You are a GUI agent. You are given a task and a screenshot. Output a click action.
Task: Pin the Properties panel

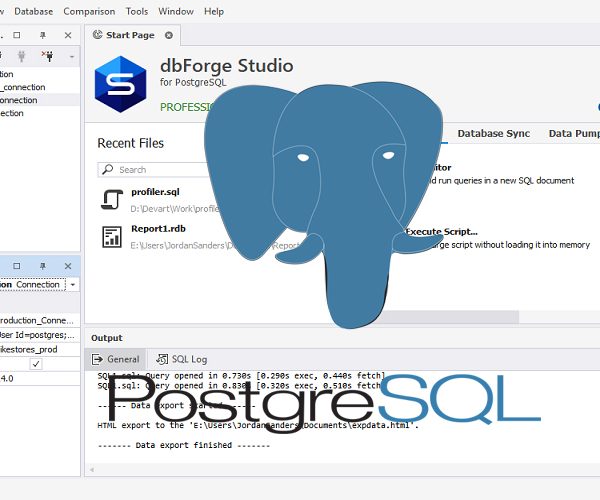pyautogui.click(x=42, y=266)
